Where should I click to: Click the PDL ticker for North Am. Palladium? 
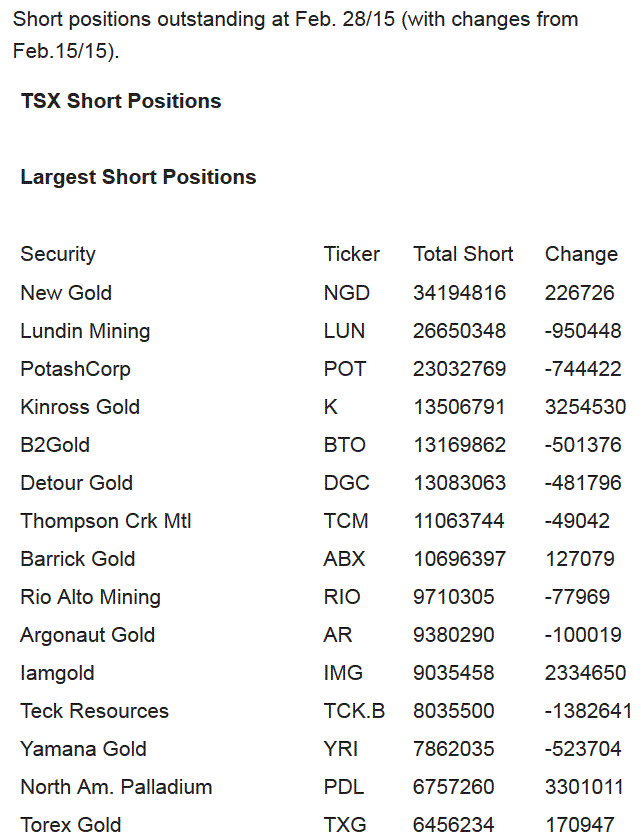[x=344, y=788]
